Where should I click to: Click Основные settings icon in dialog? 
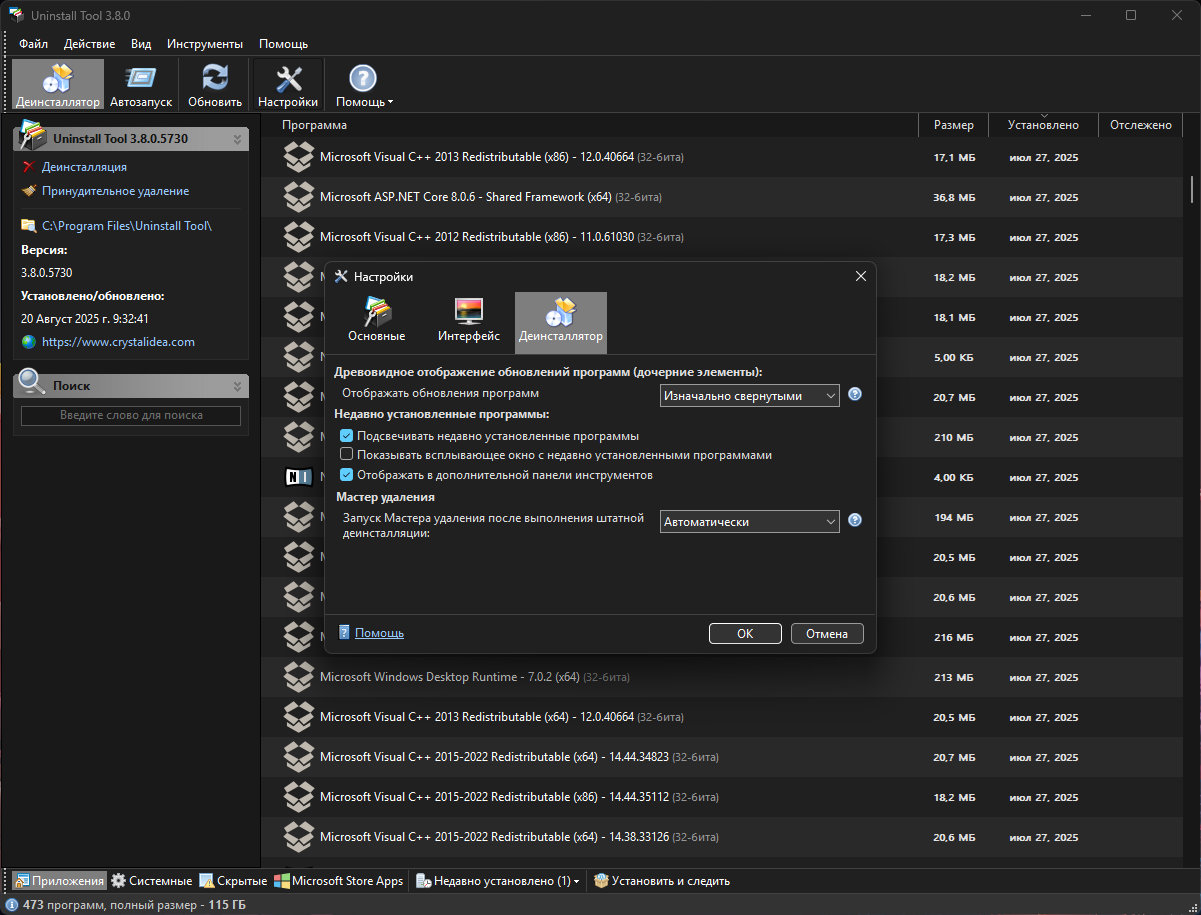377,311
